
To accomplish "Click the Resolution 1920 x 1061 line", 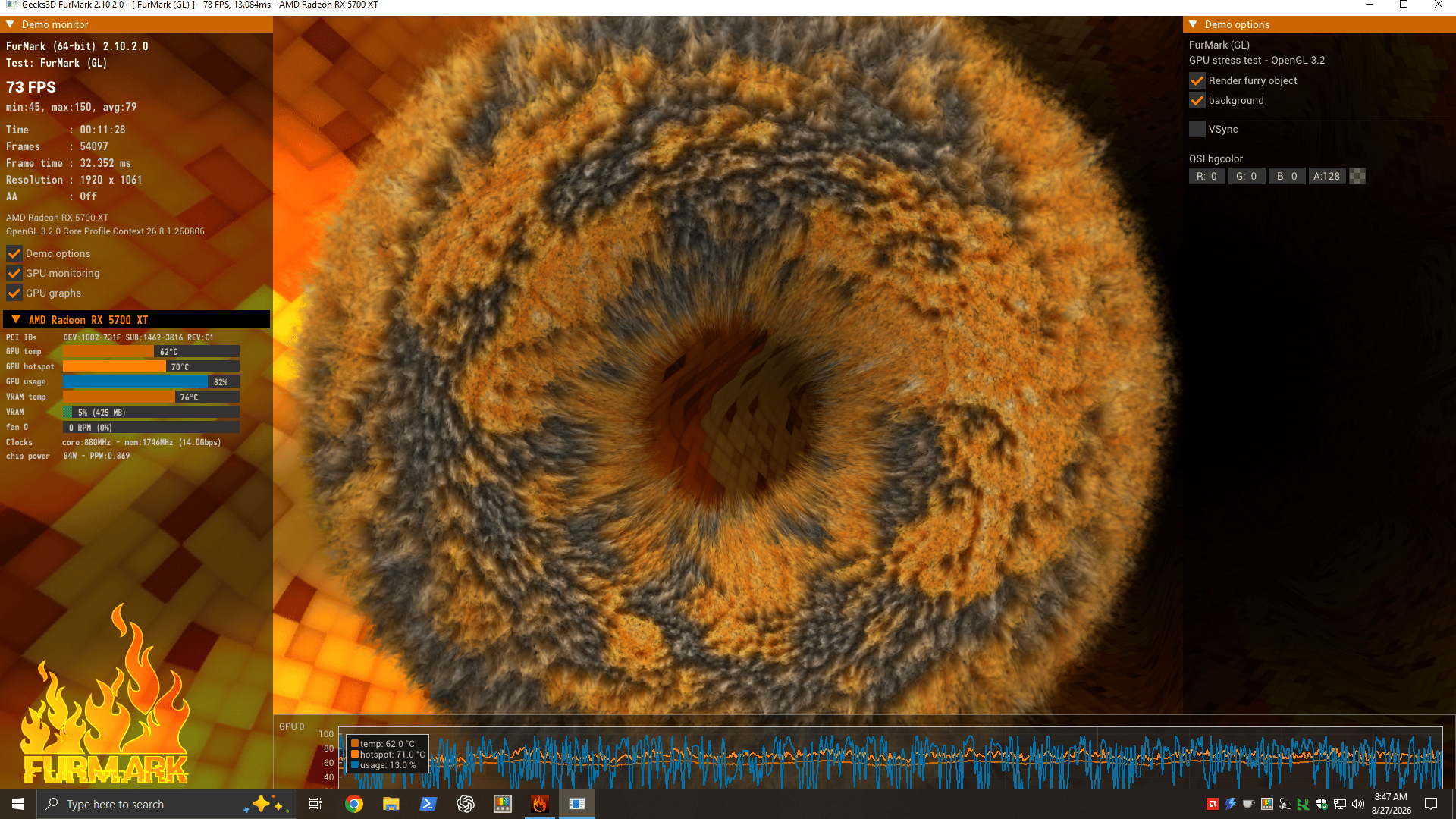I will [74, 180].
